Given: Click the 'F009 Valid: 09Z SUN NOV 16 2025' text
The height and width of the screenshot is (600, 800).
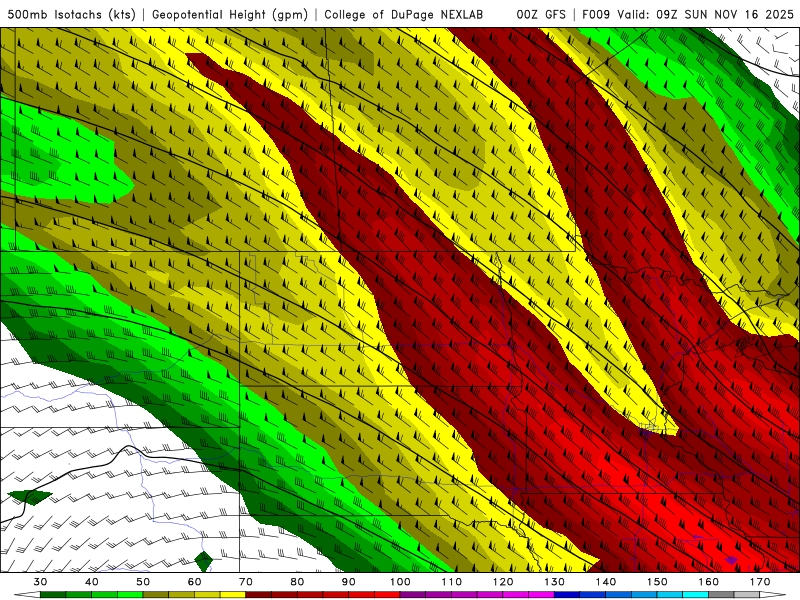Looking at the screenshot, I should [x=688, y=15].
